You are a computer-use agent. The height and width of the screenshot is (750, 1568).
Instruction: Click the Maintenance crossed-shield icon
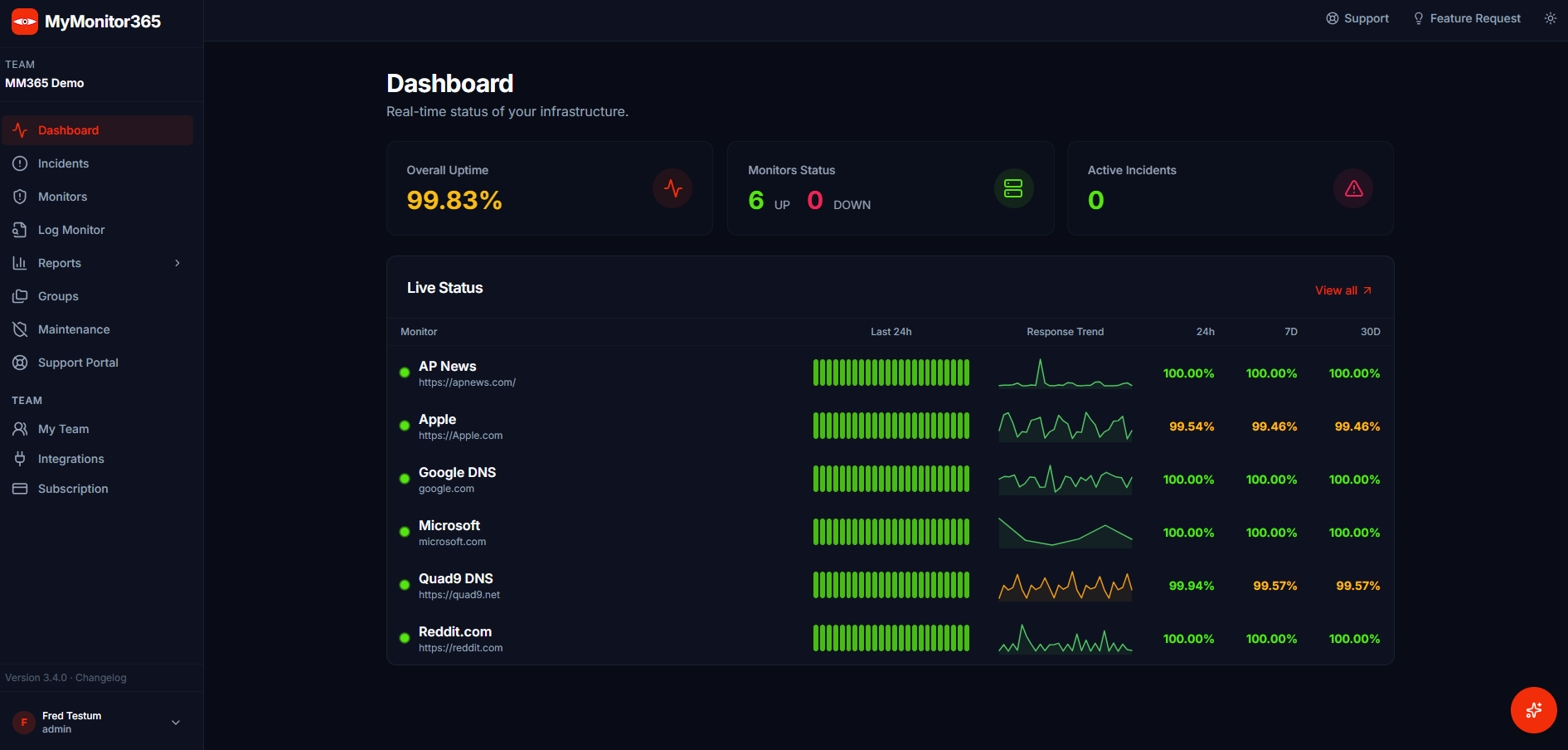point(20,329)
